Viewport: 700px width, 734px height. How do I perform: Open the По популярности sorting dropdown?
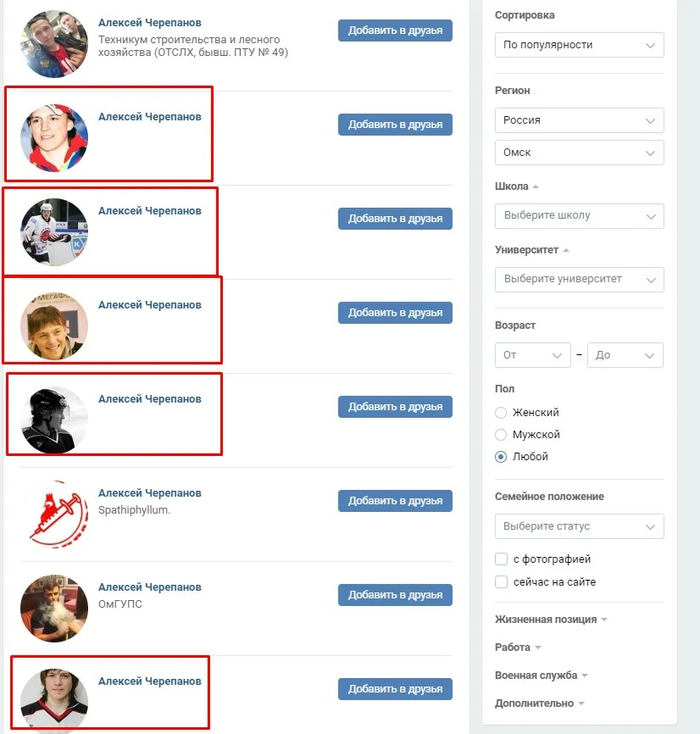[x=579, y=45]
